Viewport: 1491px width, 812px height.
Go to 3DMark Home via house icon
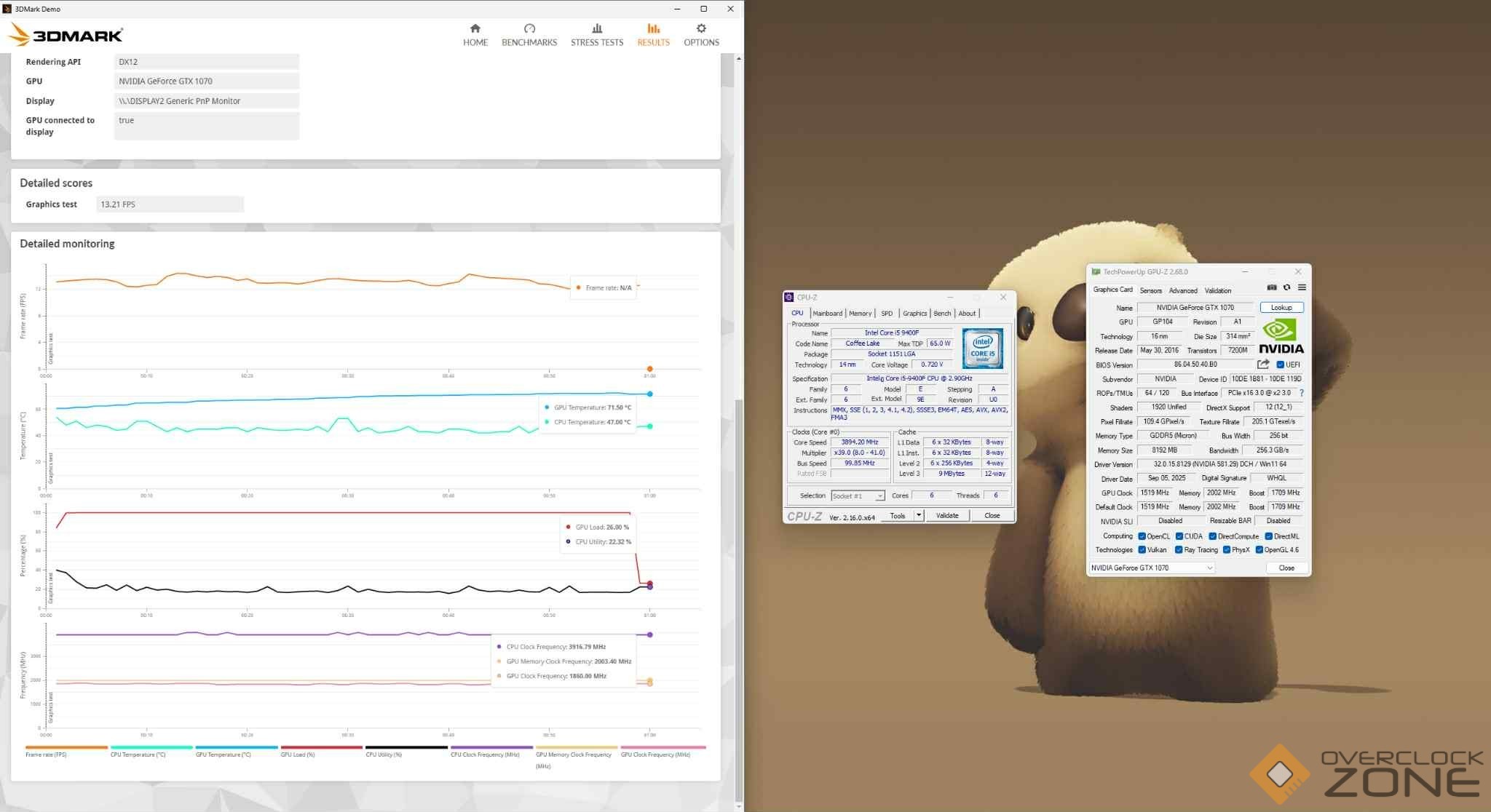click(x=475, y=28)
